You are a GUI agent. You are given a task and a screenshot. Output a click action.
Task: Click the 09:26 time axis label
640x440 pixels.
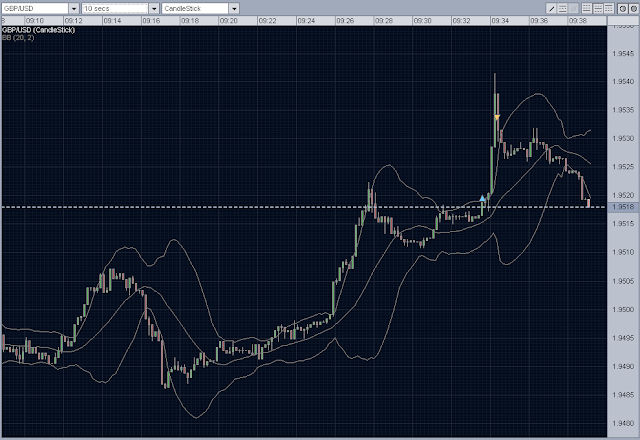(345, 20)
